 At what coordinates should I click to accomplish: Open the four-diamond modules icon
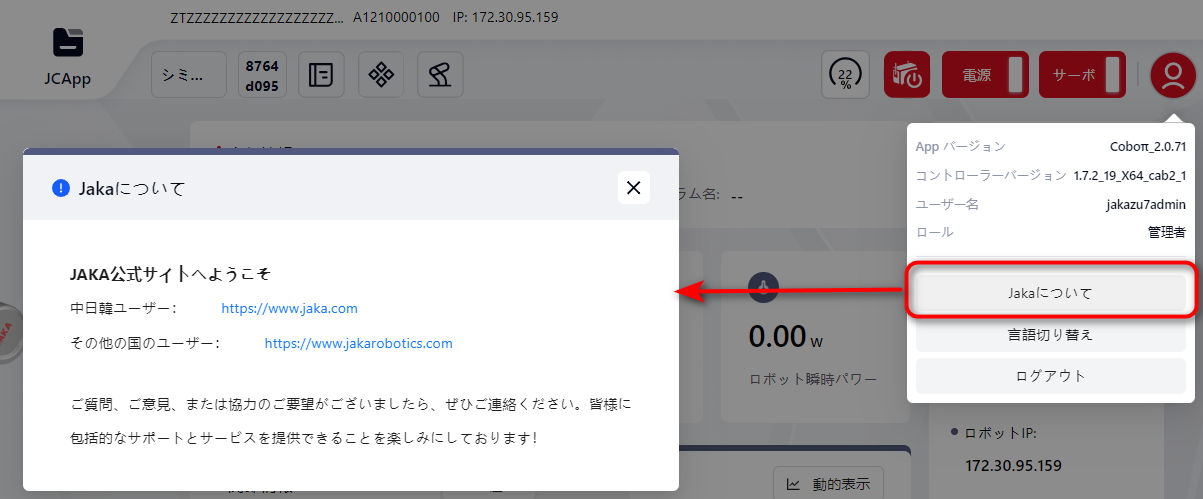(x=380, y=75)
